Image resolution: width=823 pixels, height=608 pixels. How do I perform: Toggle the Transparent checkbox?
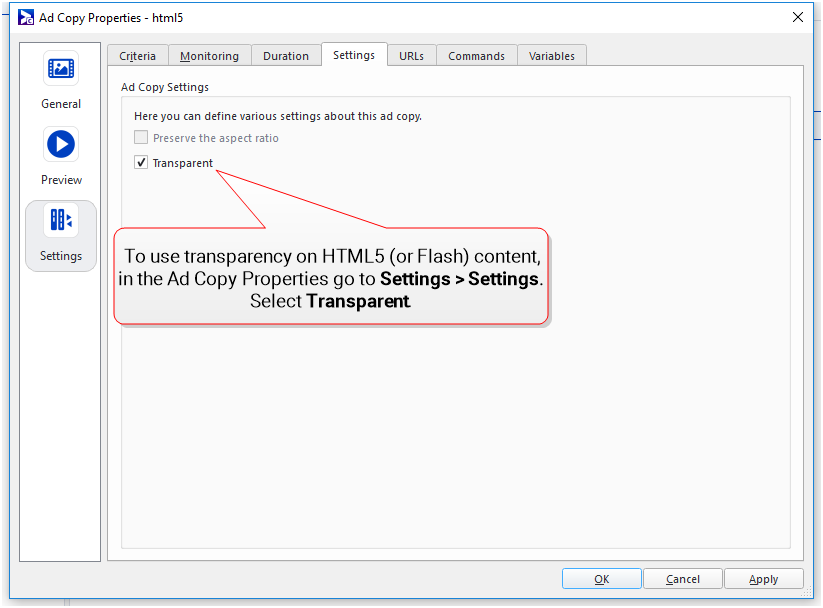pos(141,163)
